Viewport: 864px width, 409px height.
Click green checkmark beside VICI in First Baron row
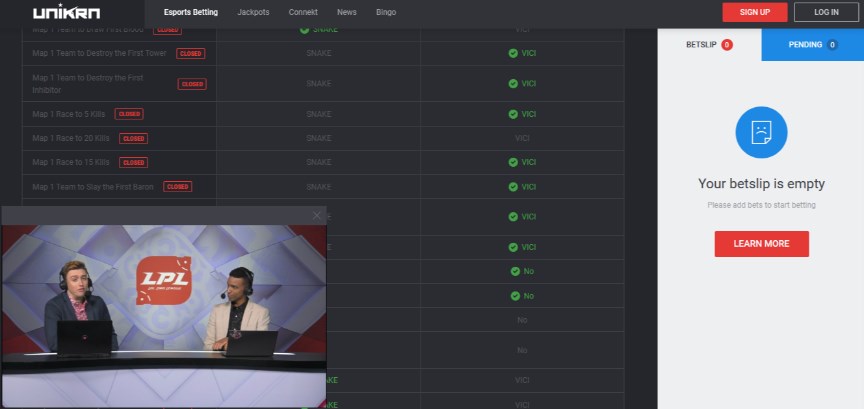click(x=513, y=187)
